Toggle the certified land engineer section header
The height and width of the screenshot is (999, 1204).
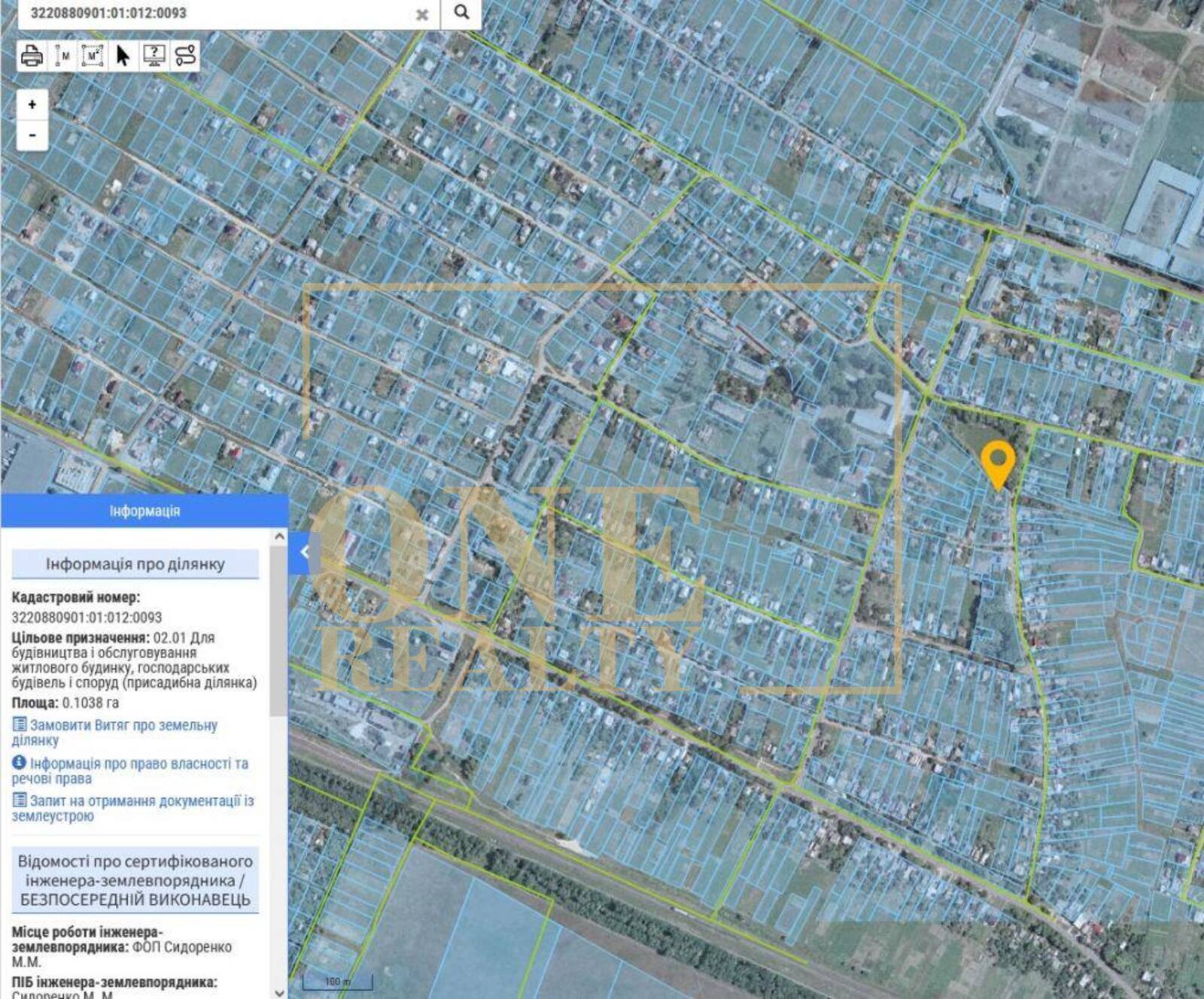135,880
